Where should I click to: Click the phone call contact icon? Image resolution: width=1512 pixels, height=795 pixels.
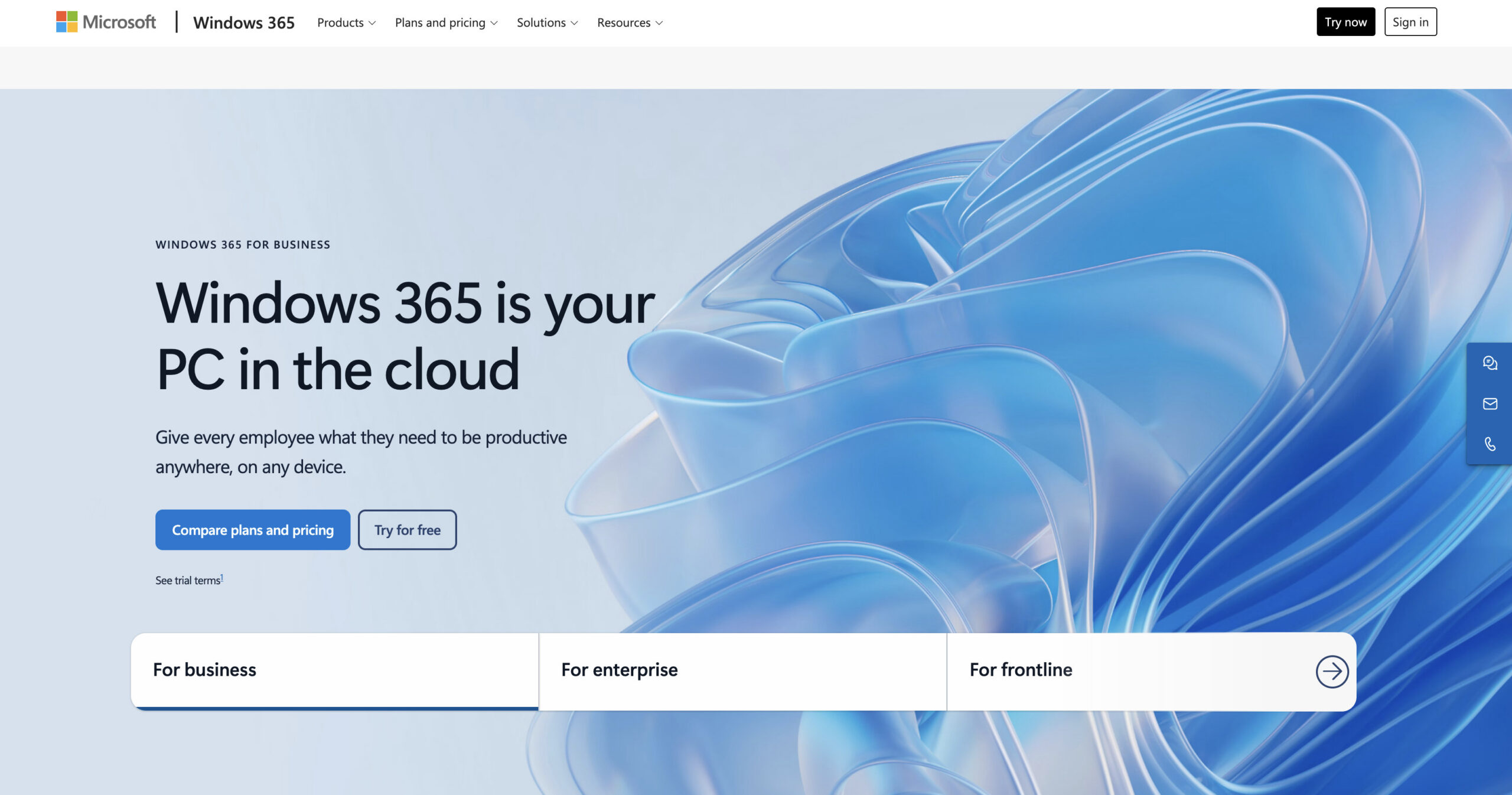1490,444
